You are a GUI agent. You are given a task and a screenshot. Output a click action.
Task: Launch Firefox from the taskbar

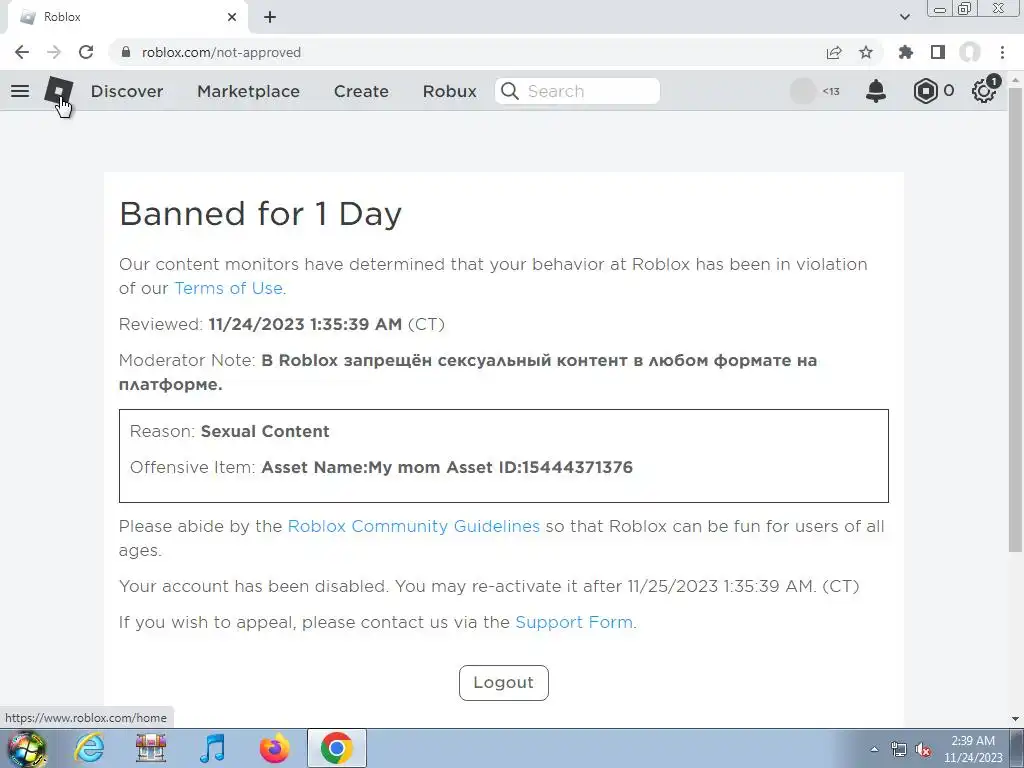pos(274,748)
